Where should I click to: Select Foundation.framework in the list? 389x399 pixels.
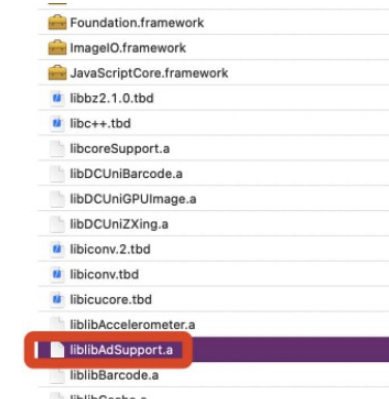213,22
